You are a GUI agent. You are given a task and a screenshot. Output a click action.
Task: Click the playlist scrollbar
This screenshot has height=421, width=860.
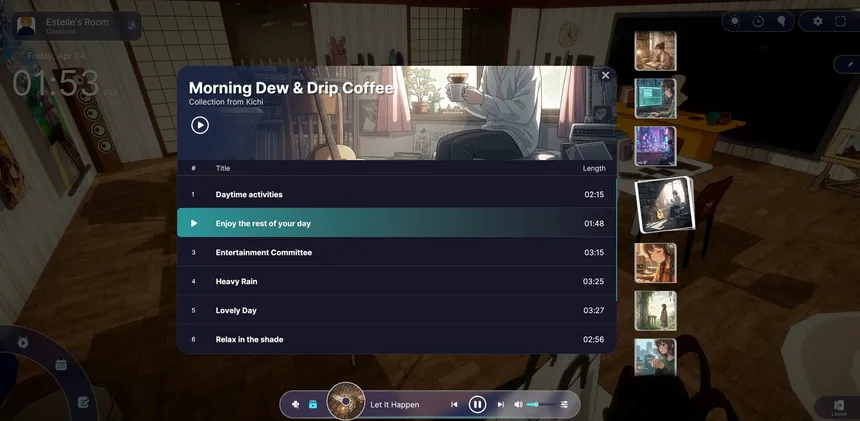(616, 238)
